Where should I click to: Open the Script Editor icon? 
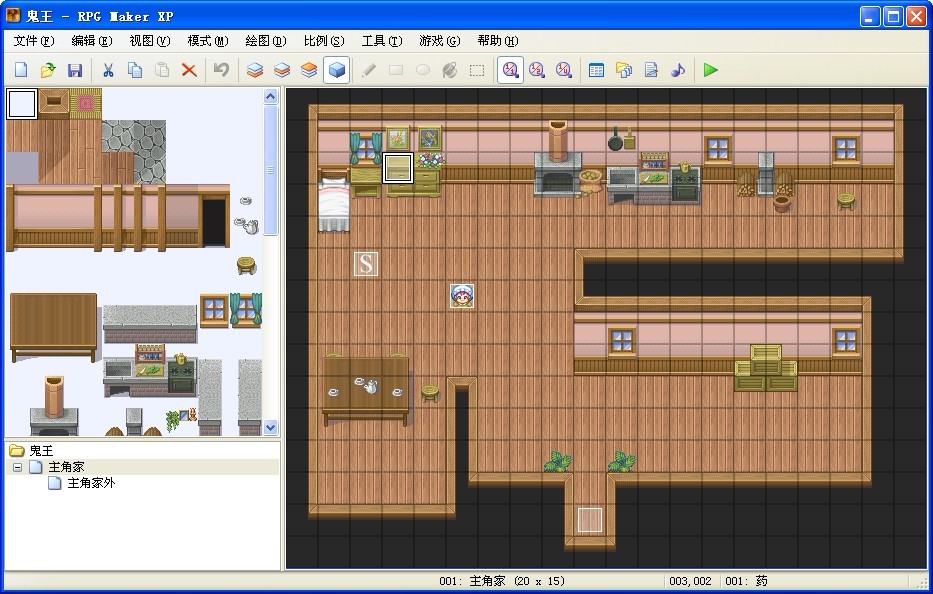pyautogui.click(x=651, y=70)
